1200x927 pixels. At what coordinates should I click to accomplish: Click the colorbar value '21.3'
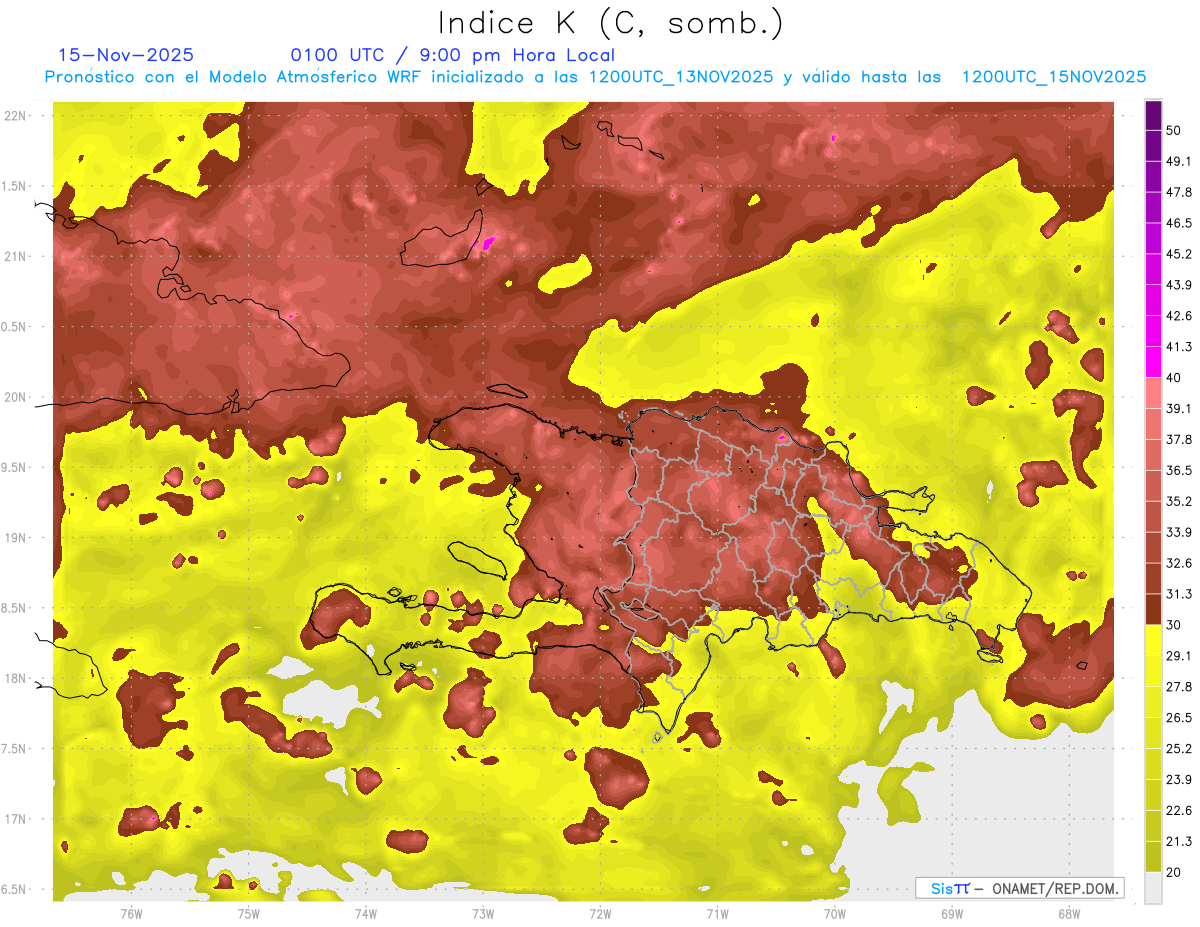point(1178,842)
